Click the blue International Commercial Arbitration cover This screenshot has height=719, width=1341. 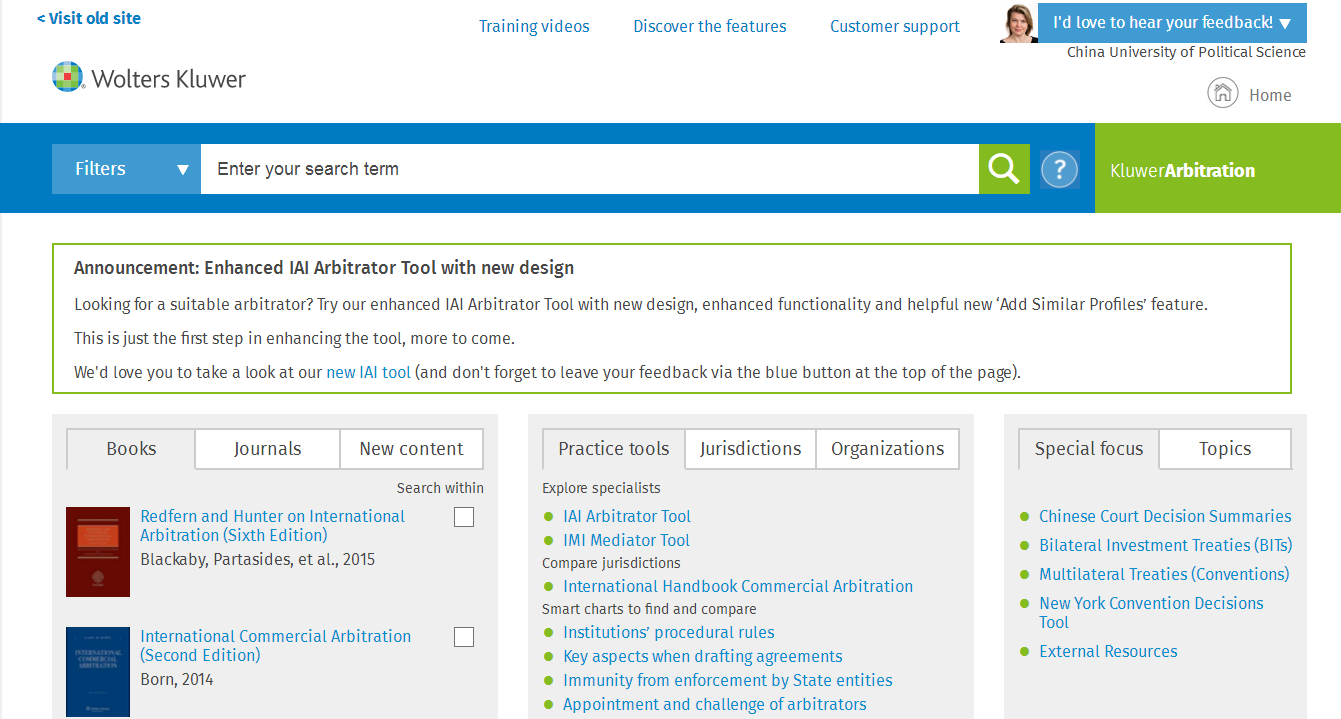pyautogui.click(x=98, y=672)
